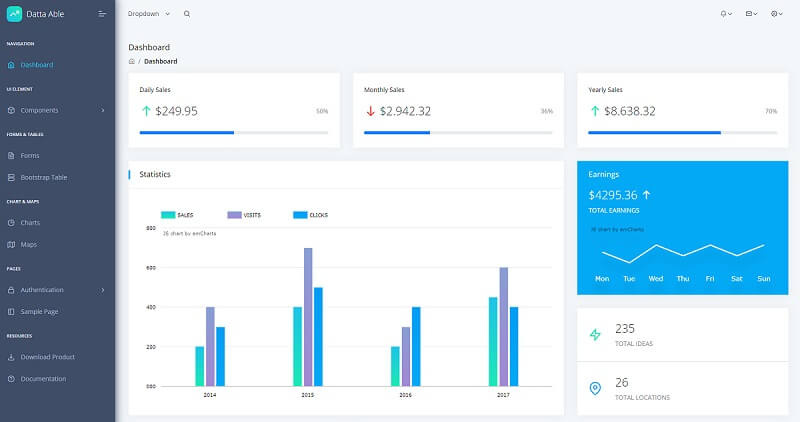This screenshot has height=422, width=800.
Task: Click the search magnifier icon
Action: (x=187, y=14)
